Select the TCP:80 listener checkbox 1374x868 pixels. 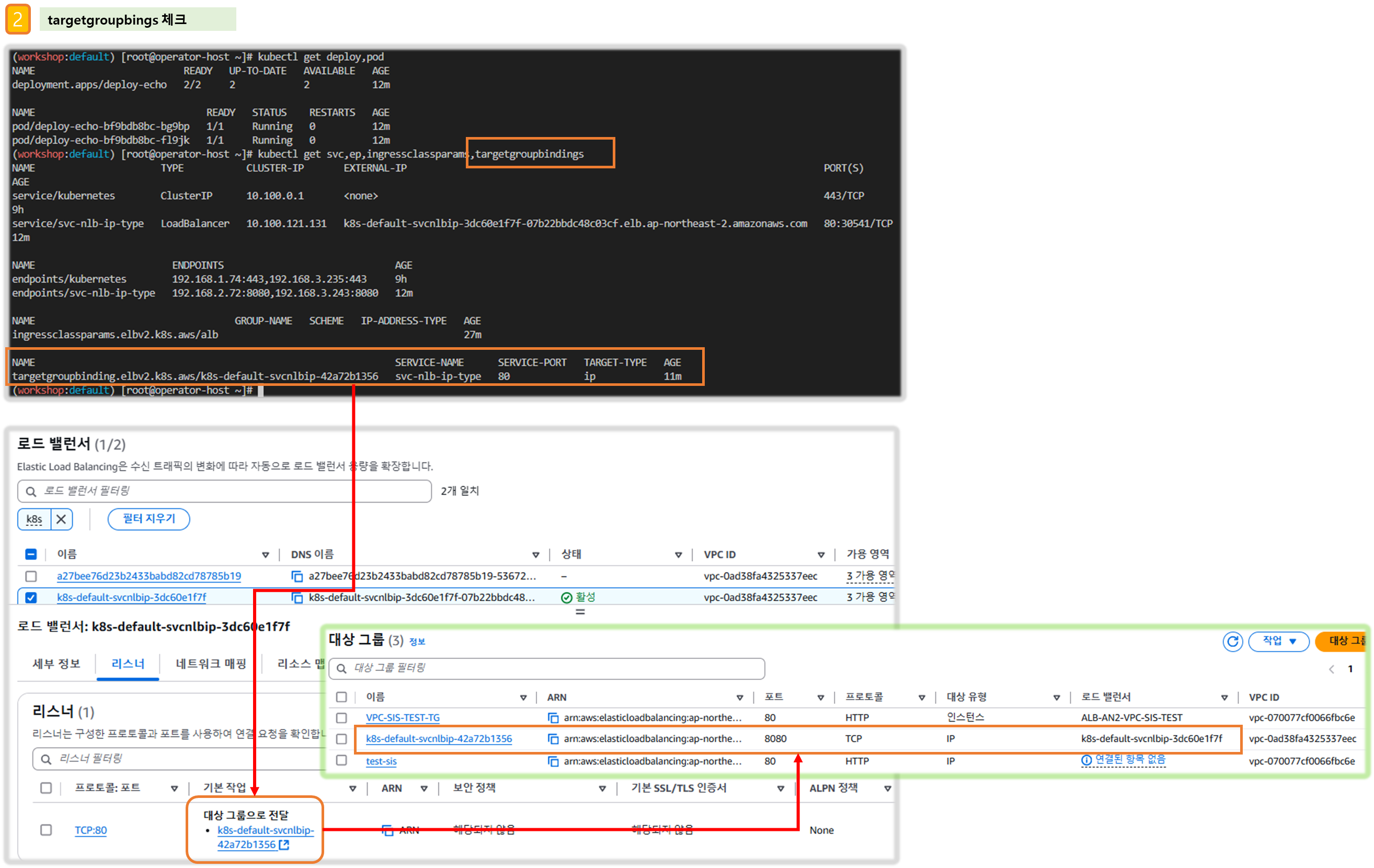[x=46, y=830]
